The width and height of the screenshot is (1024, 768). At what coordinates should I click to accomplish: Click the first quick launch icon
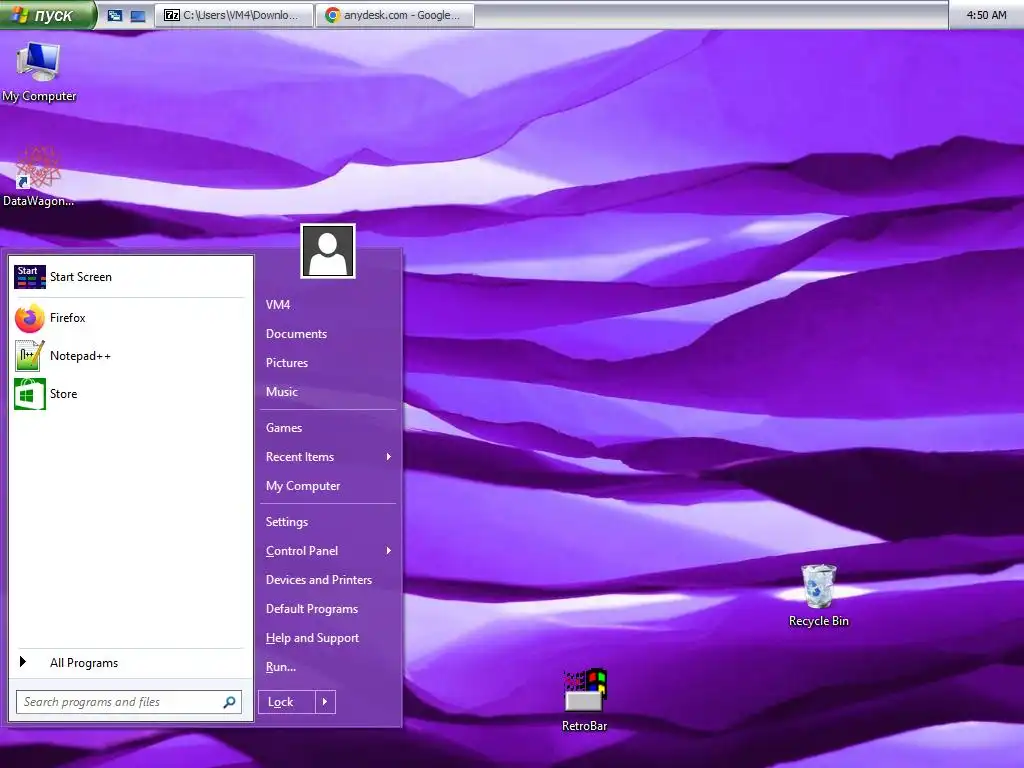pyautogui.click(x=115, y=15)
